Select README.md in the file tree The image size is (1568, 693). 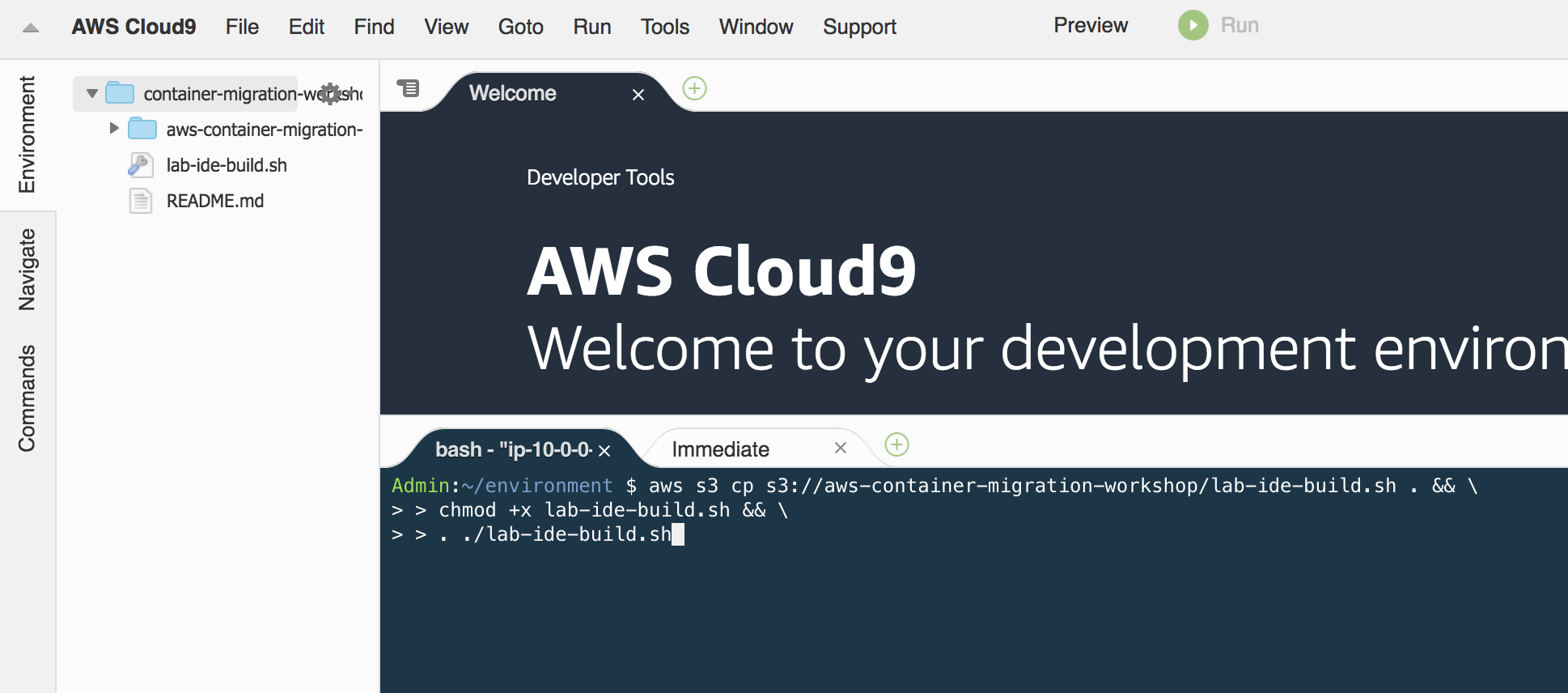[x=215, y=201]
